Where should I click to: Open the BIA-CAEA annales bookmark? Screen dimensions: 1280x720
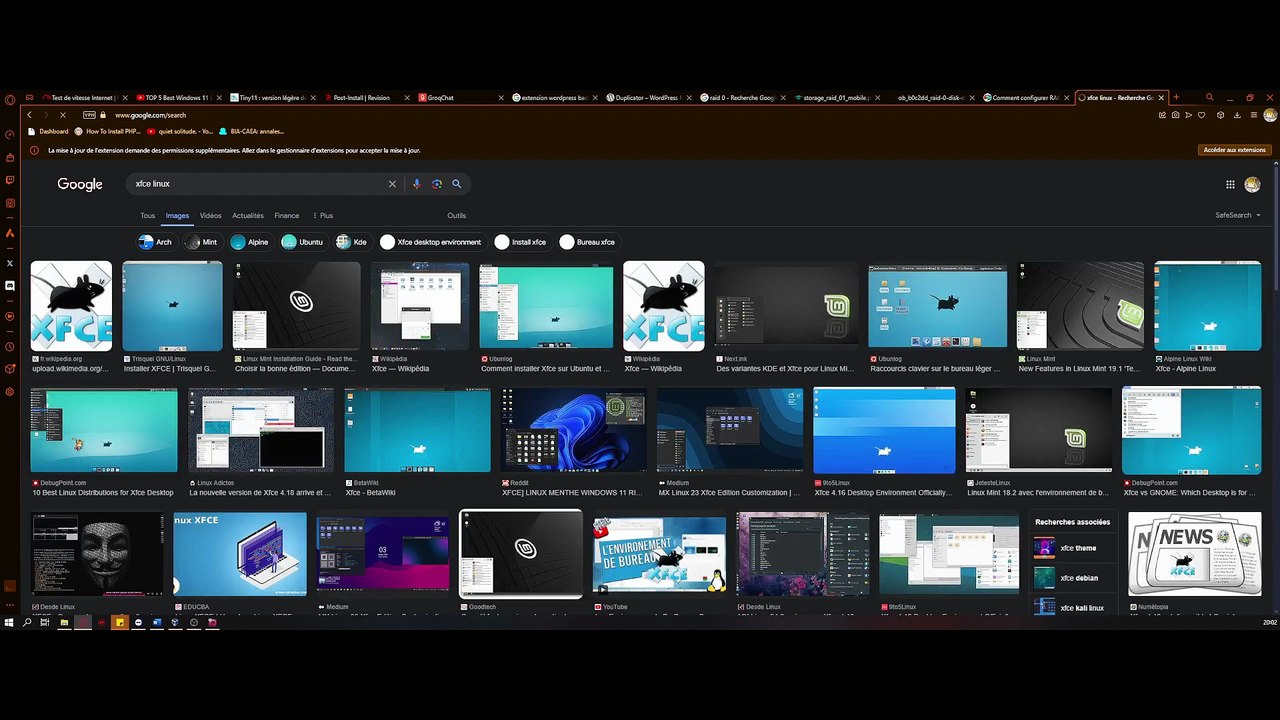coord(251,131)
